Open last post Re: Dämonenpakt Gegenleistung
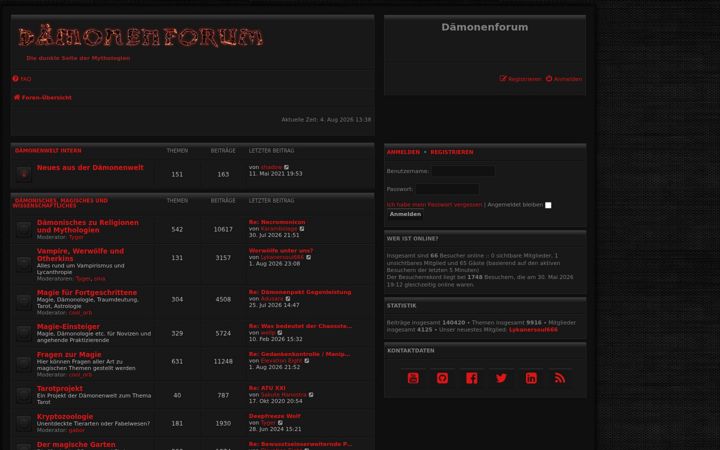Screen dimensions: 720x450 pyautogui.click(x=300, y=292)
